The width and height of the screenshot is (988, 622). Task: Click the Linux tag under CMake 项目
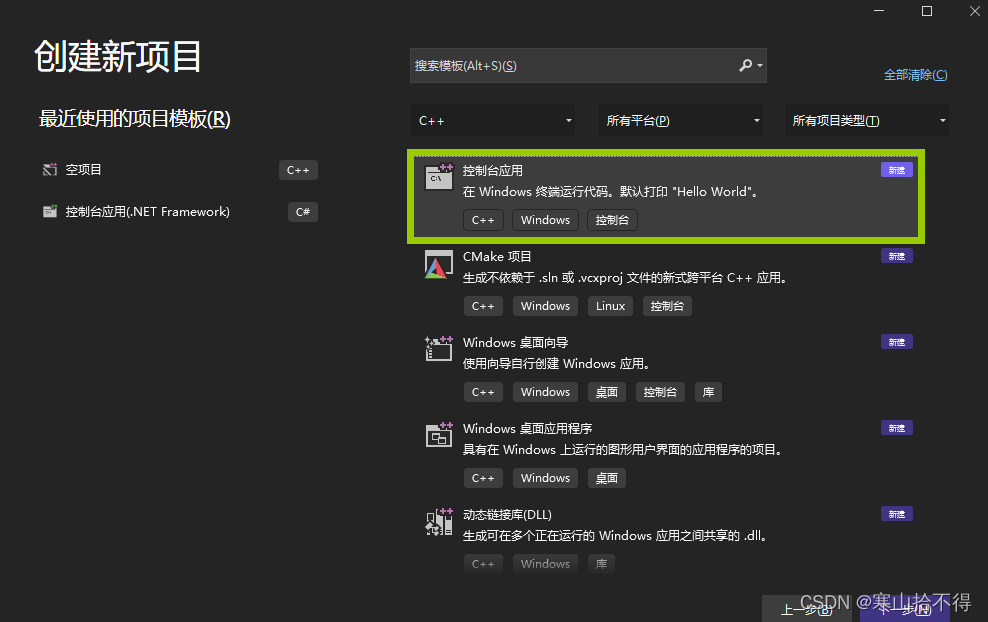pyautogui.click(x=611, y=306)
